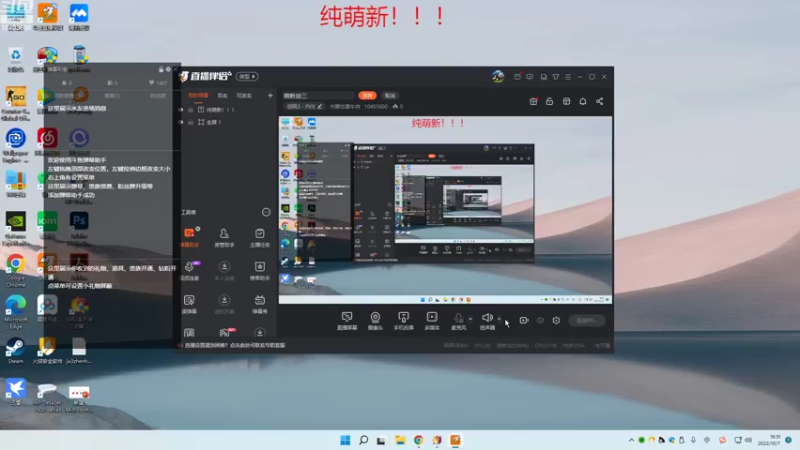The image size is (800, 450).
Task: Add a 多媒体 media source
Action: point(432,321)
